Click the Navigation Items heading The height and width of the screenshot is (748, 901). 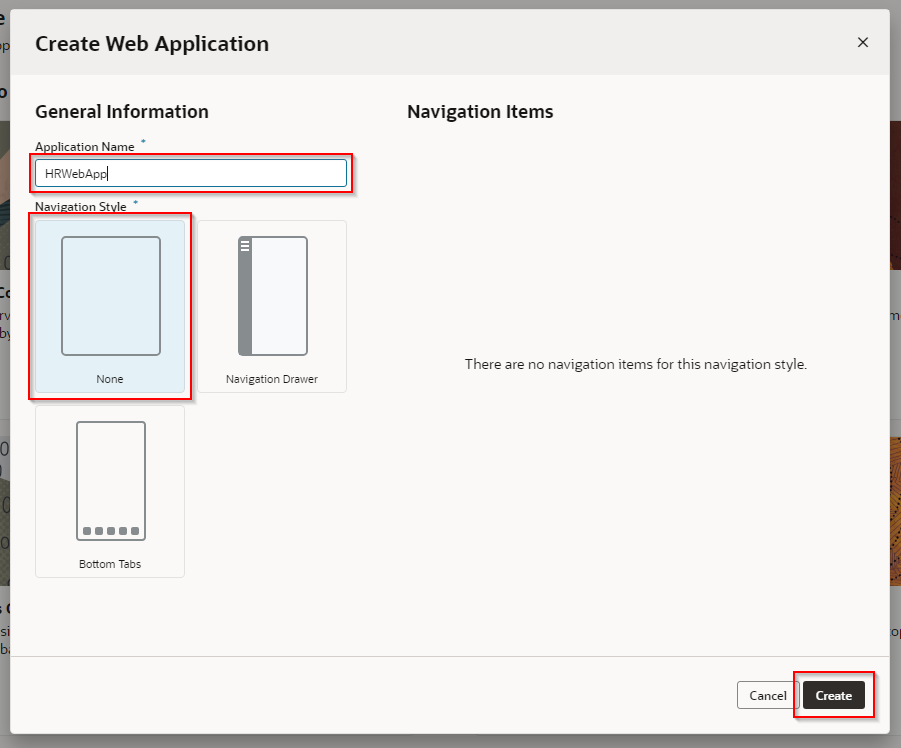click(480, 112)
